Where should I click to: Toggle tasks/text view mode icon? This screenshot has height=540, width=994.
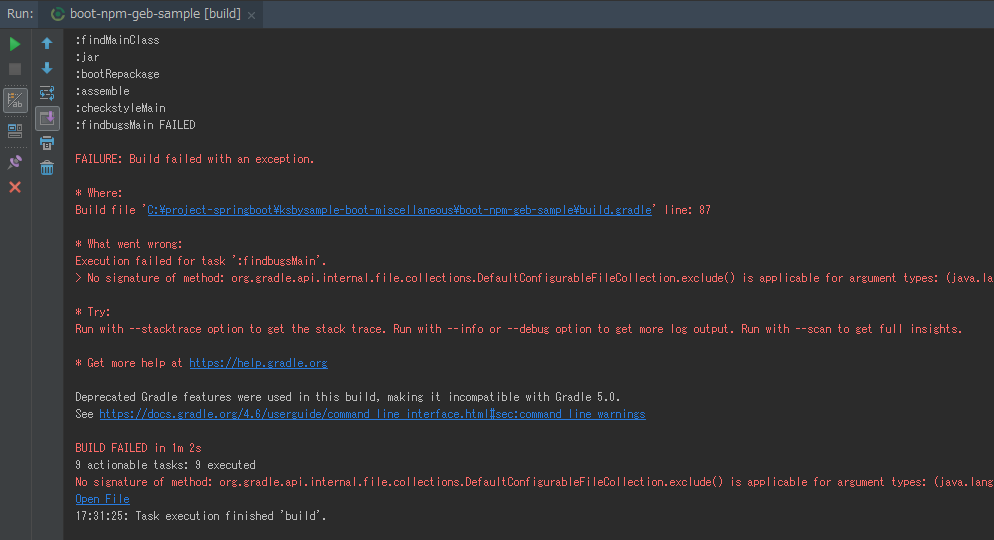(15, 100)
